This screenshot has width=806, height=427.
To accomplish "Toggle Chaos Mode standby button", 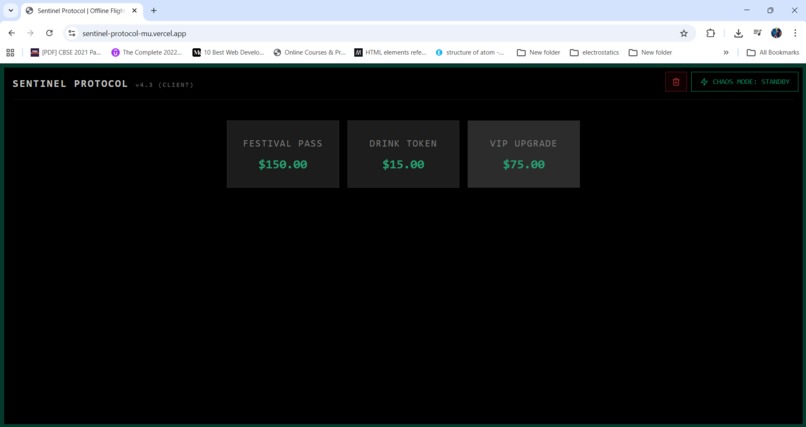I will [745, 82].
